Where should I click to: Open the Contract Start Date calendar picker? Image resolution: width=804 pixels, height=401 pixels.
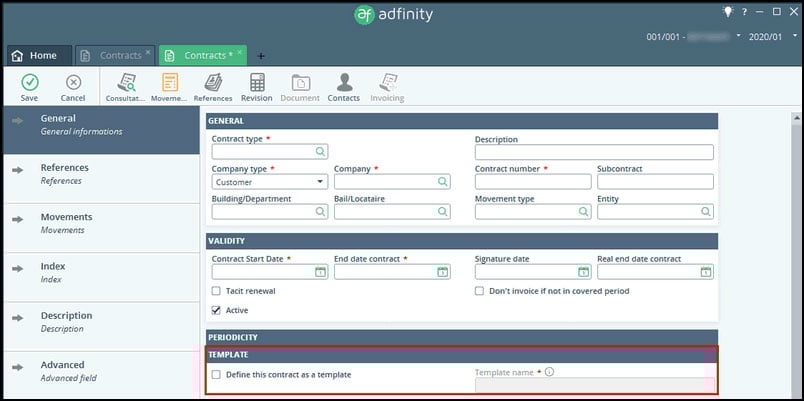pyautogui.click(x=320, y=272)
